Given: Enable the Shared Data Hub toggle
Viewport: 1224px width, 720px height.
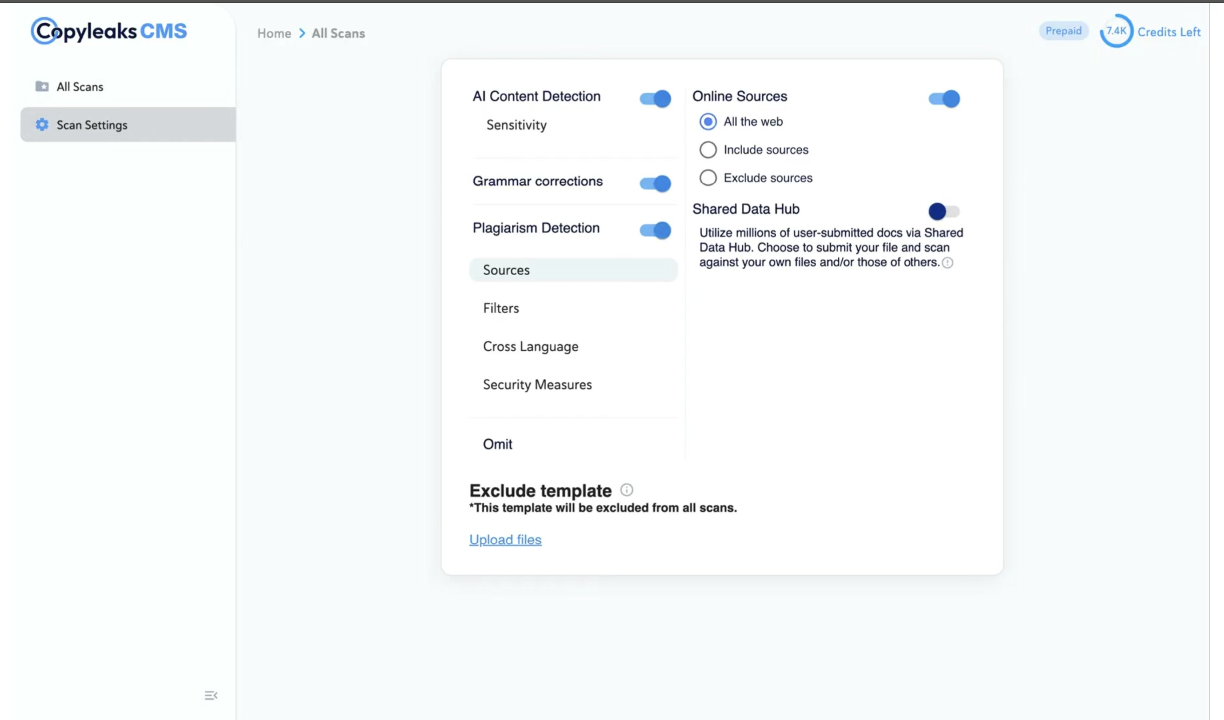Looking at the screenshot, I should (944, 211).
